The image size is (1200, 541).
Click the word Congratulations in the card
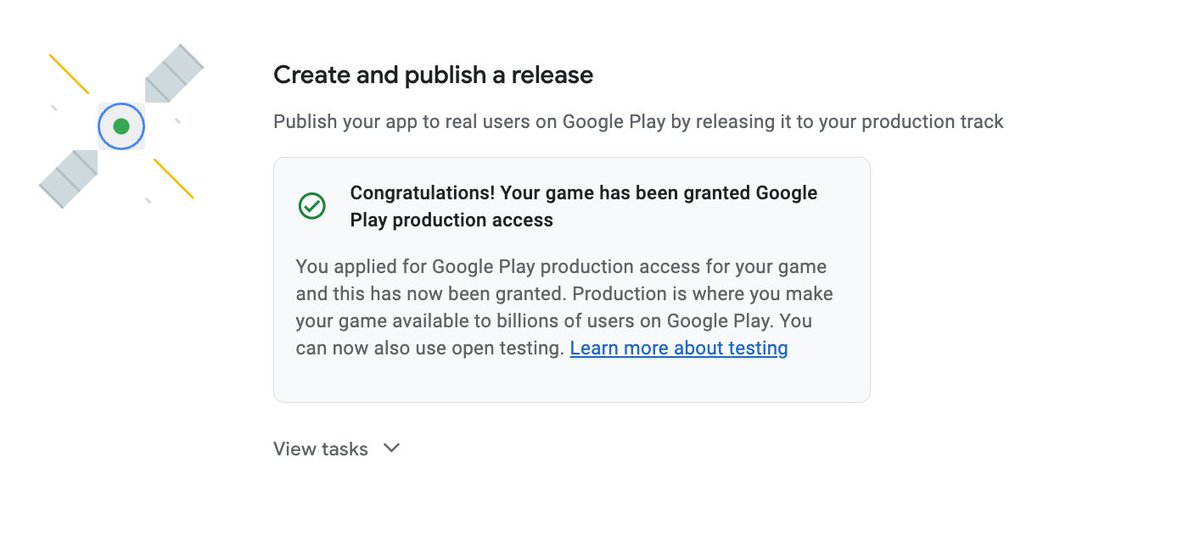point(421,193)
